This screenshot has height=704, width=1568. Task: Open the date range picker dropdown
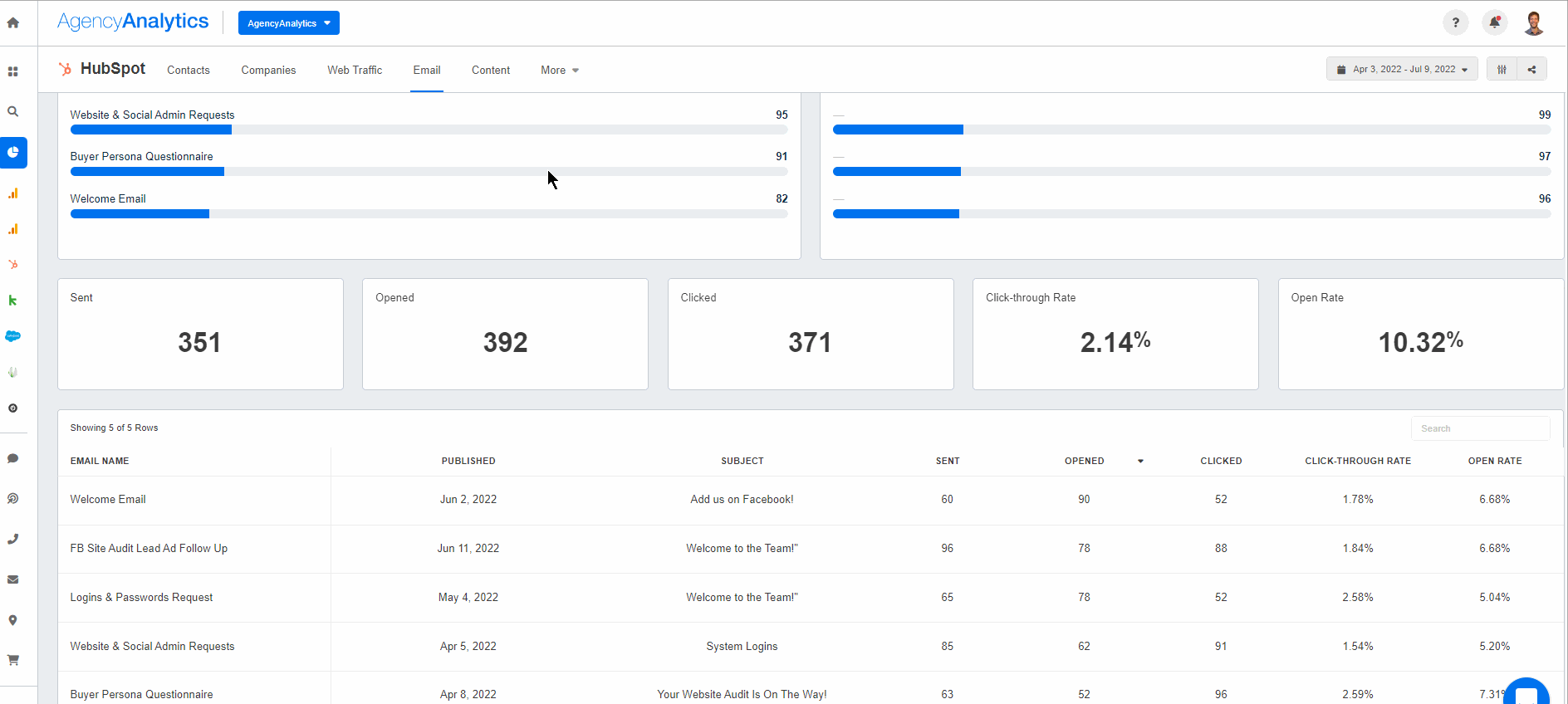pos(1401,70)
